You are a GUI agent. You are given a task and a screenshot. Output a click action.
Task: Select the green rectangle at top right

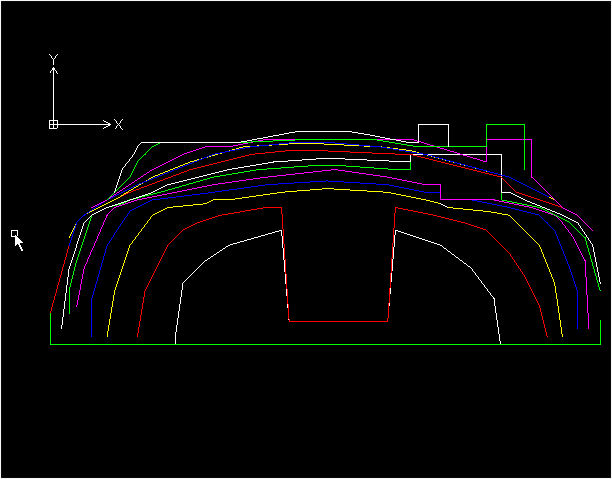point(505,125)
